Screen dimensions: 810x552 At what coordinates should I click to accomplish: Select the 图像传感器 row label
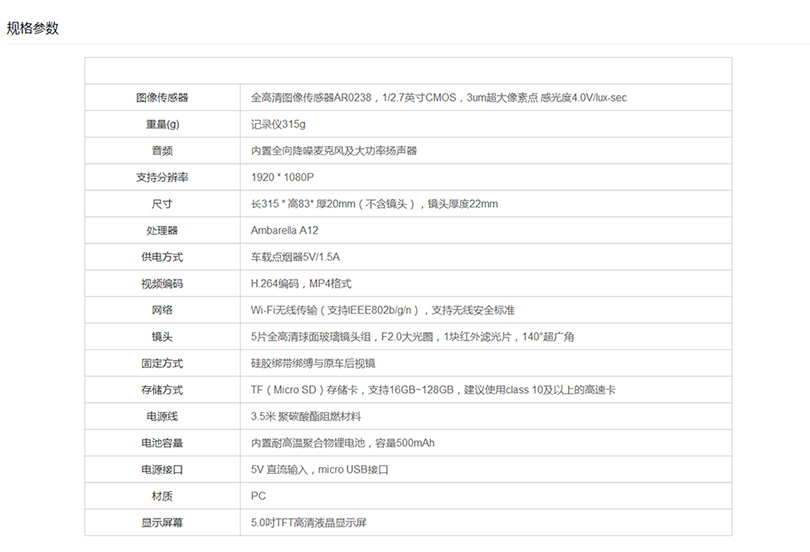[x=162, y=98]
